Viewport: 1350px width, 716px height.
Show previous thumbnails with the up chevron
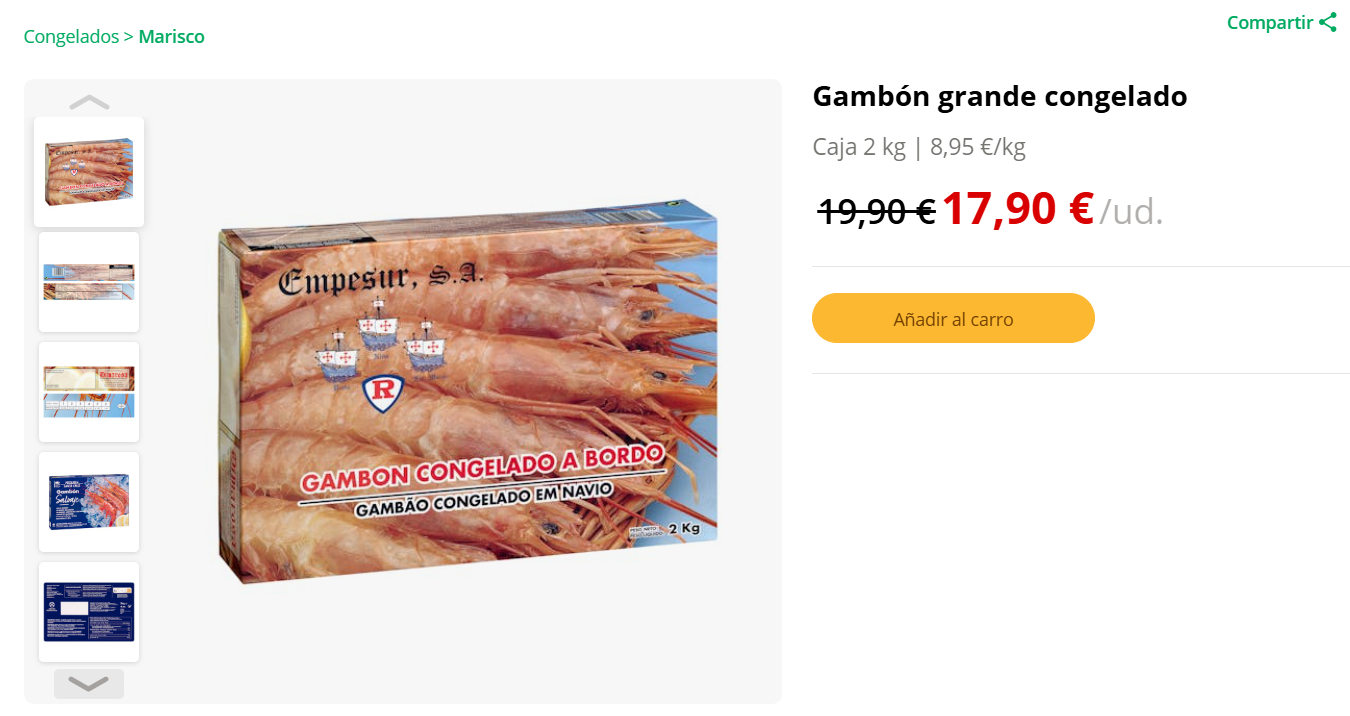89,102
